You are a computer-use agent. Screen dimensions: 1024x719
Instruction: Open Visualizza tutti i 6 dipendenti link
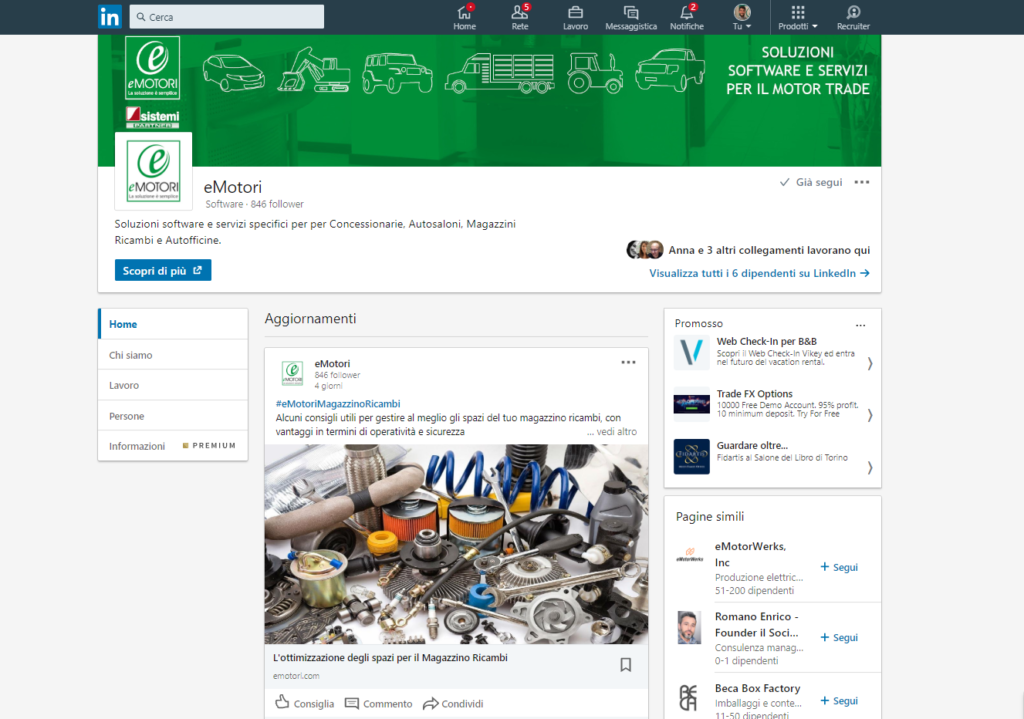(759, 273)
